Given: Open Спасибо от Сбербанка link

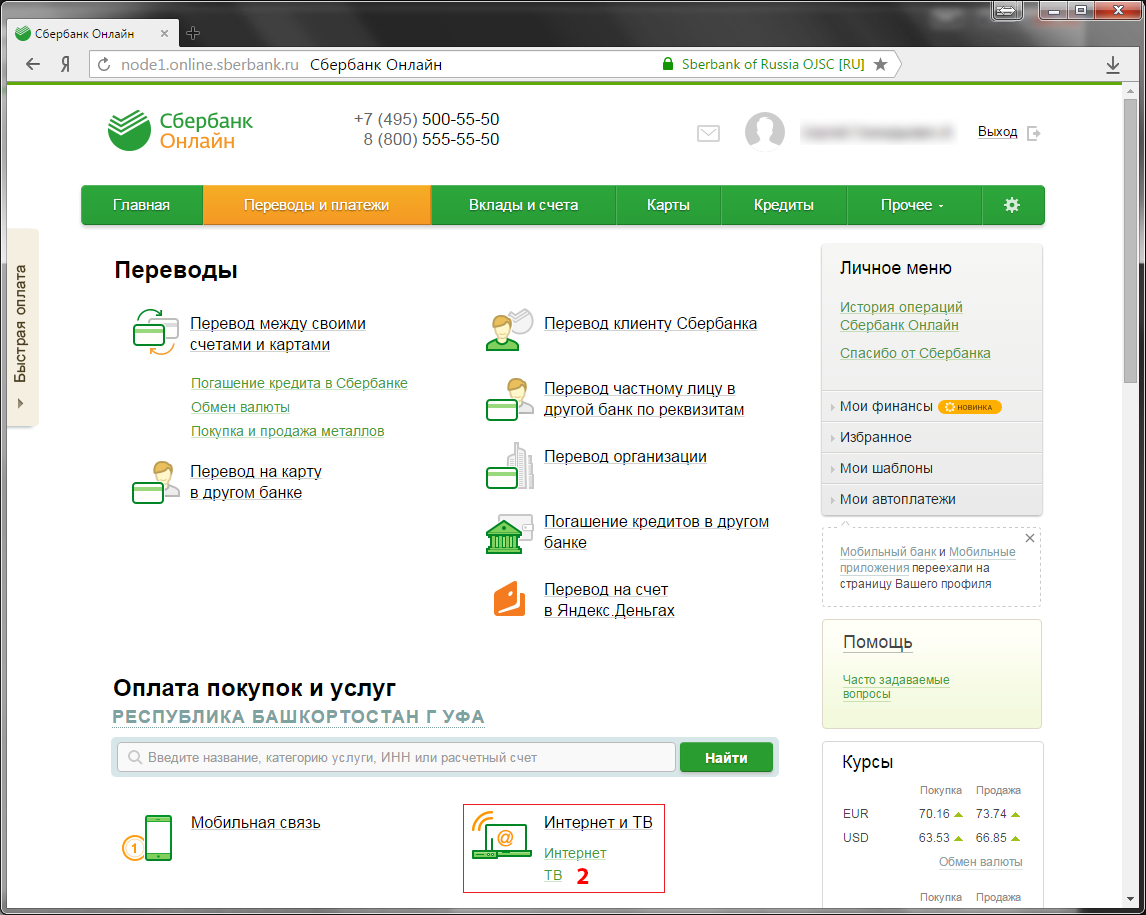Looking at the screenshot, I should click(915, 353).
